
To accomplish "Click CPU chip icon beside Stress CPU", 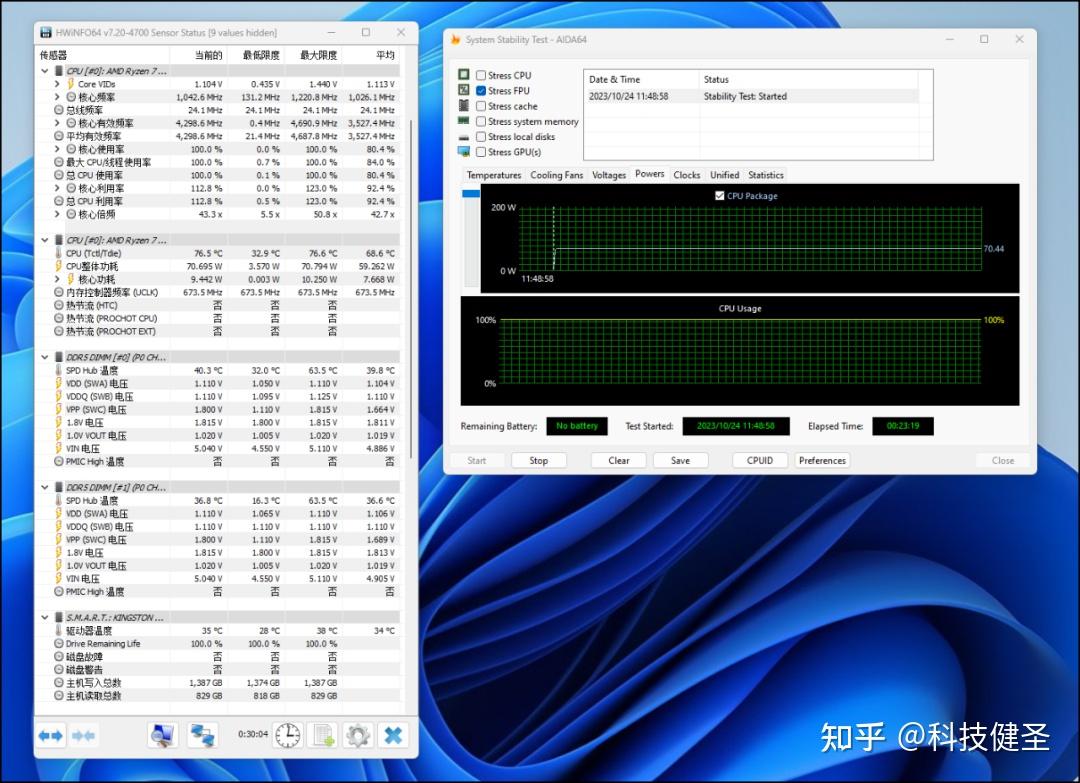I will [x=464, y=74].
